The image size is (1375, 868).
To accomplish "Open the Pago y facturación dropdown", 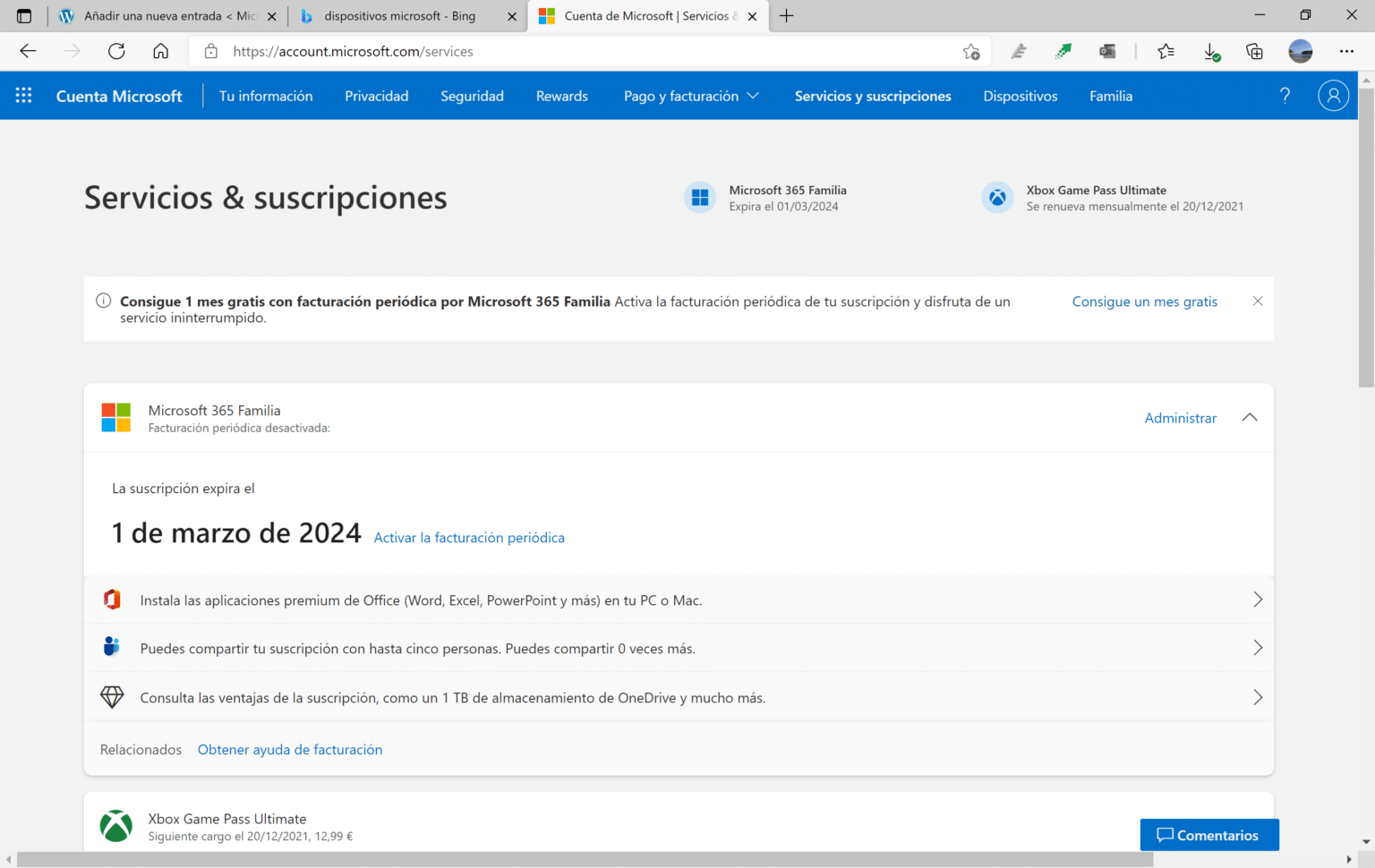I will point(691,96).
